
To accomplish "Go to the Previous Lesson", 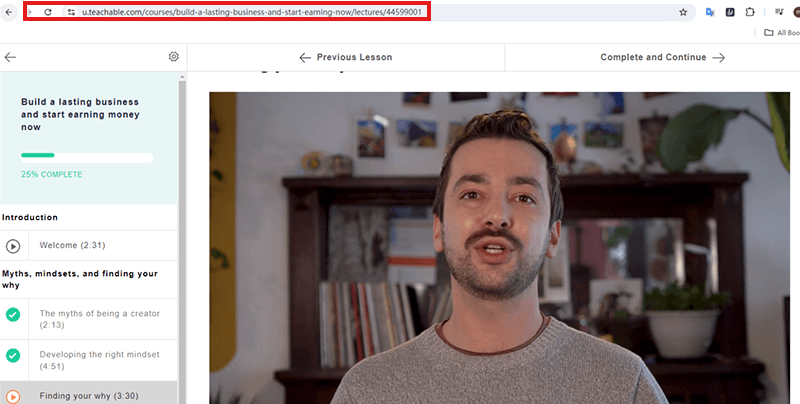I will (346, 57).
